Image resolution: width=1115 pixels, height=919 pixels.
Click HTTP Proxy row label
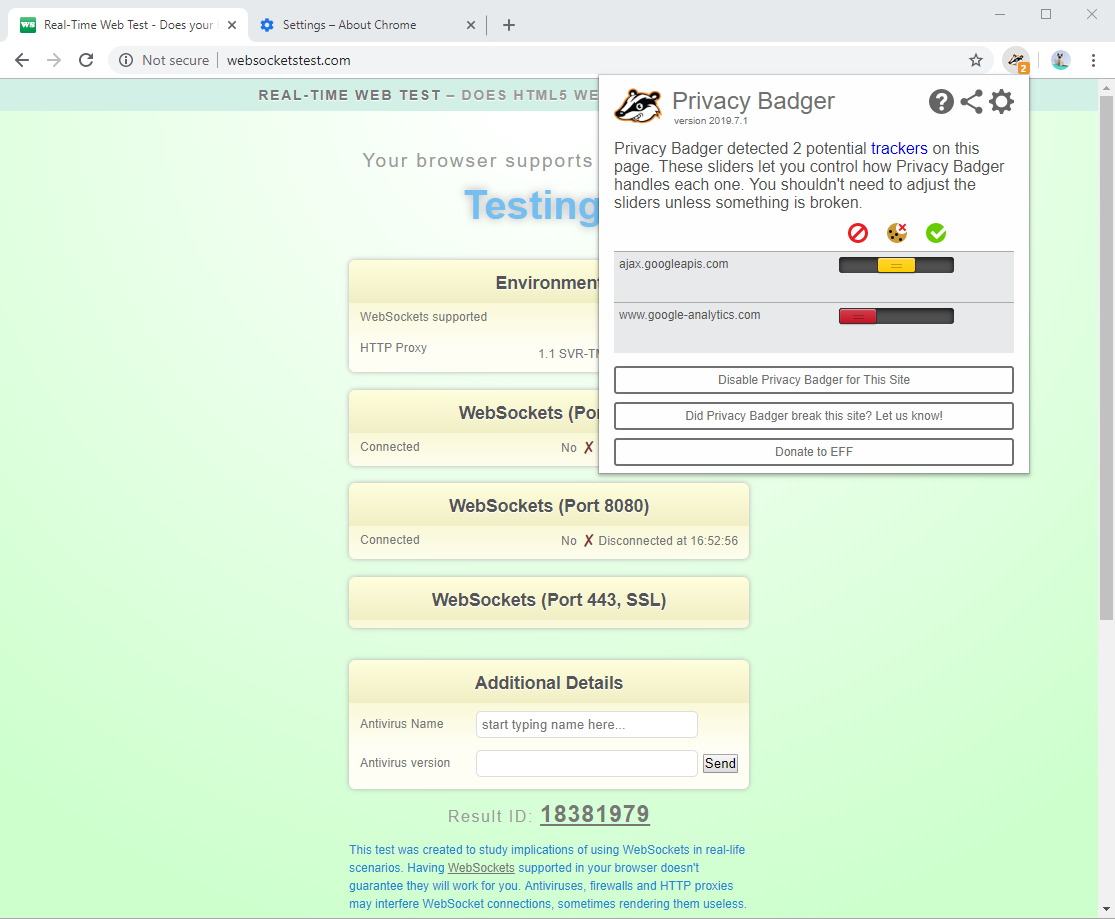[393, 348]
